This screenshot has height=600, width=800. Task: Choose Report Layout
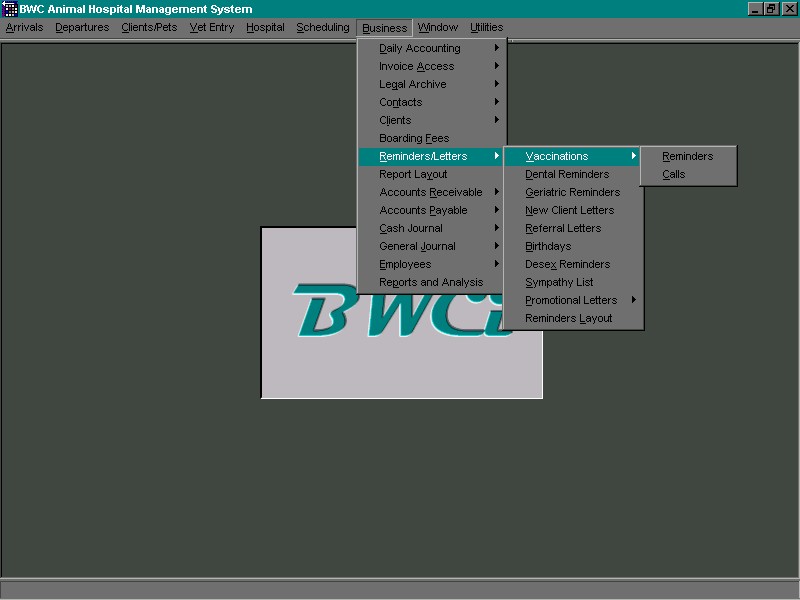point(432,174)
